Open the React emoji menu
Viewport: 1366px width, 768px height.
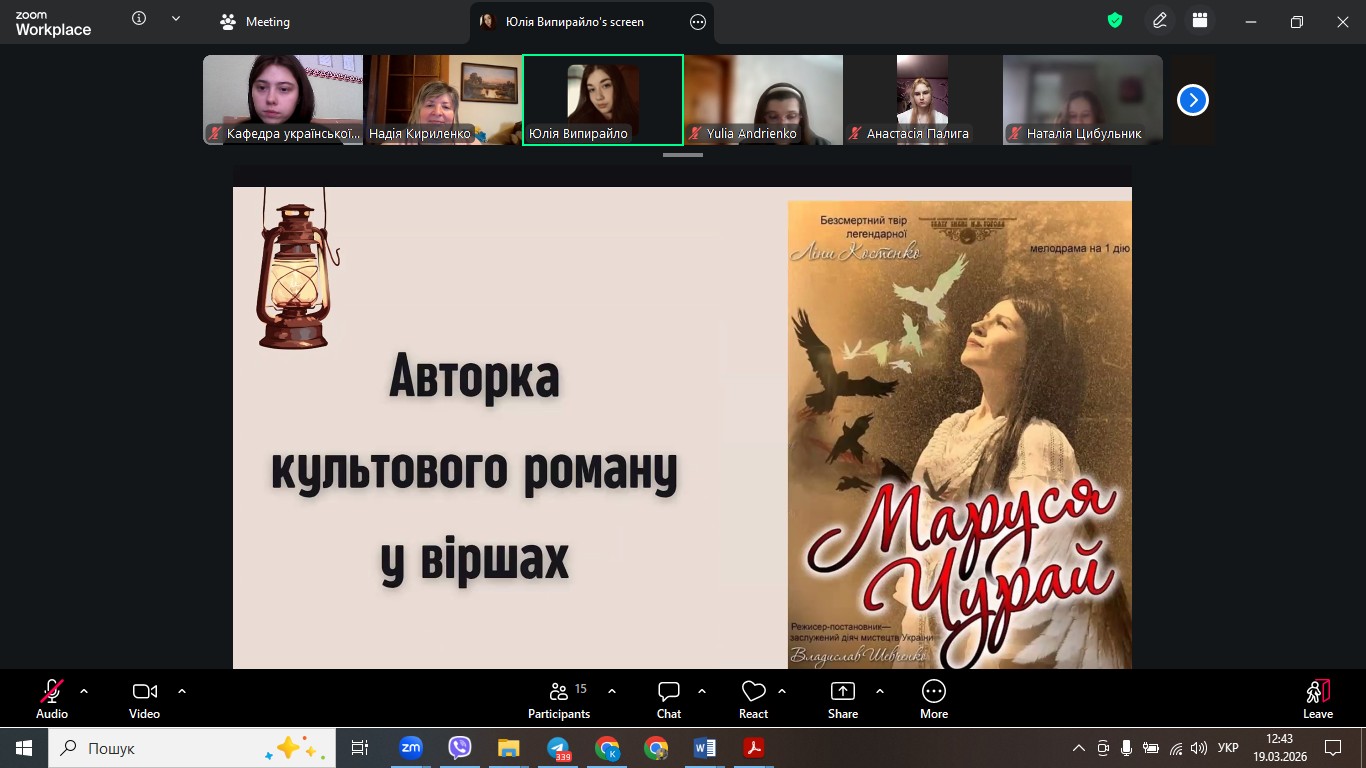753,699
